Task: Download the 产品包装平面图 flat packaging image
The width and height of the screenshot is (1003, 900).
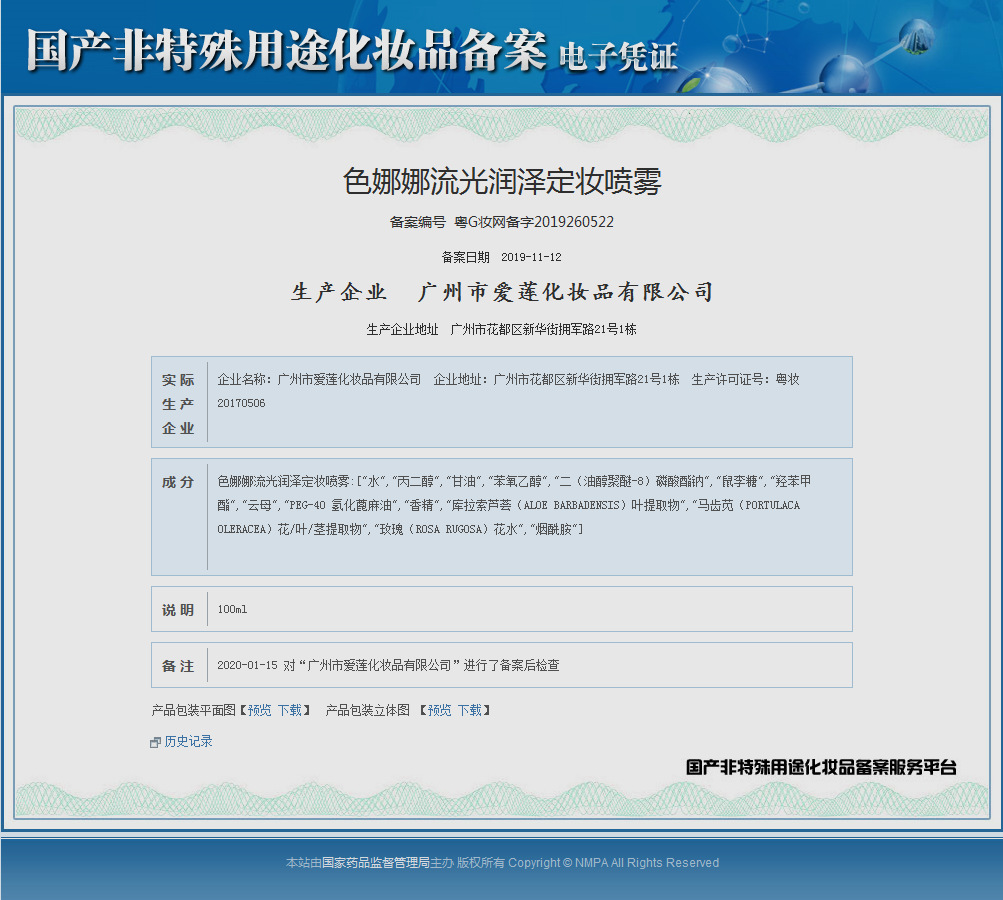Action: coord(290,710)
